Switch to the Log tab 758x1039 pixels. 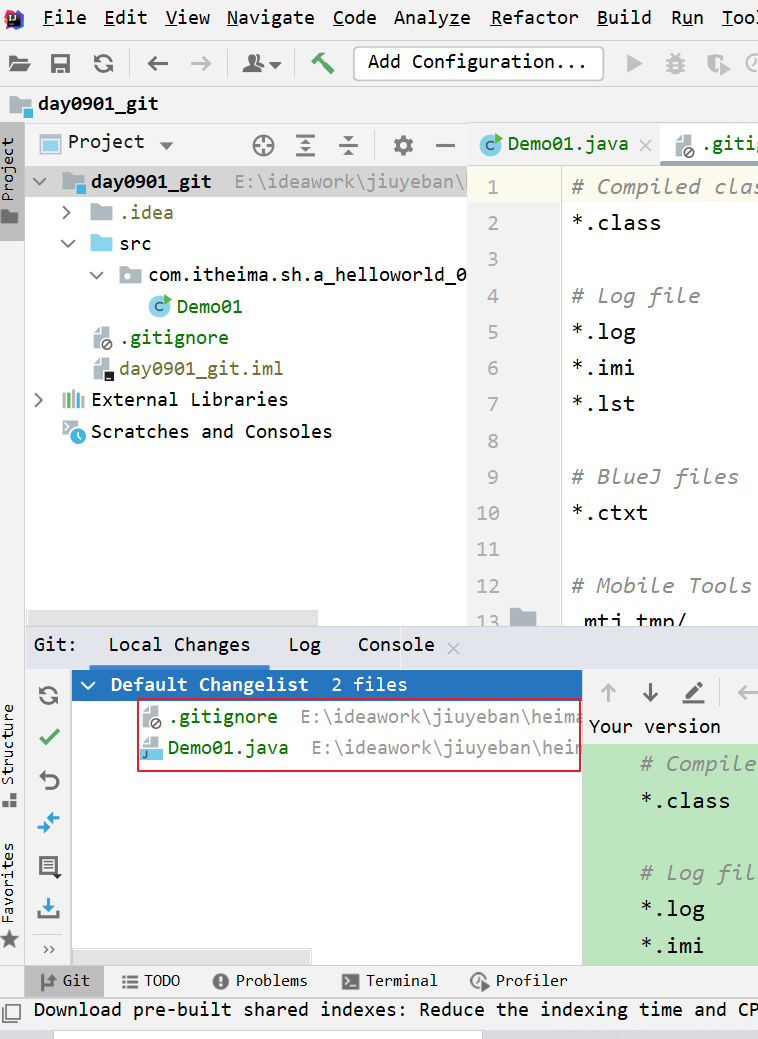(x=304, y=645)
